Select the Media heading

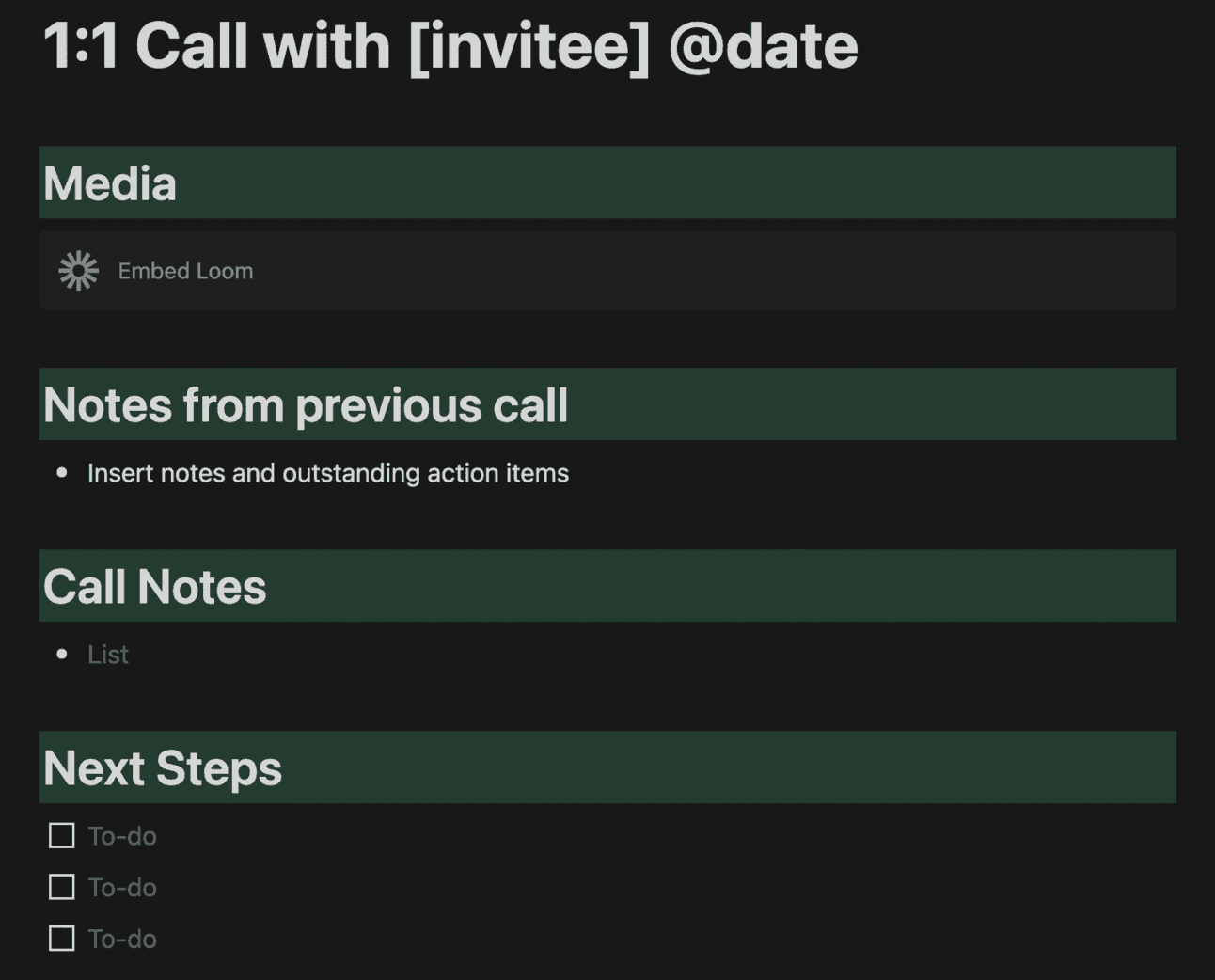(x=110, y=183)
